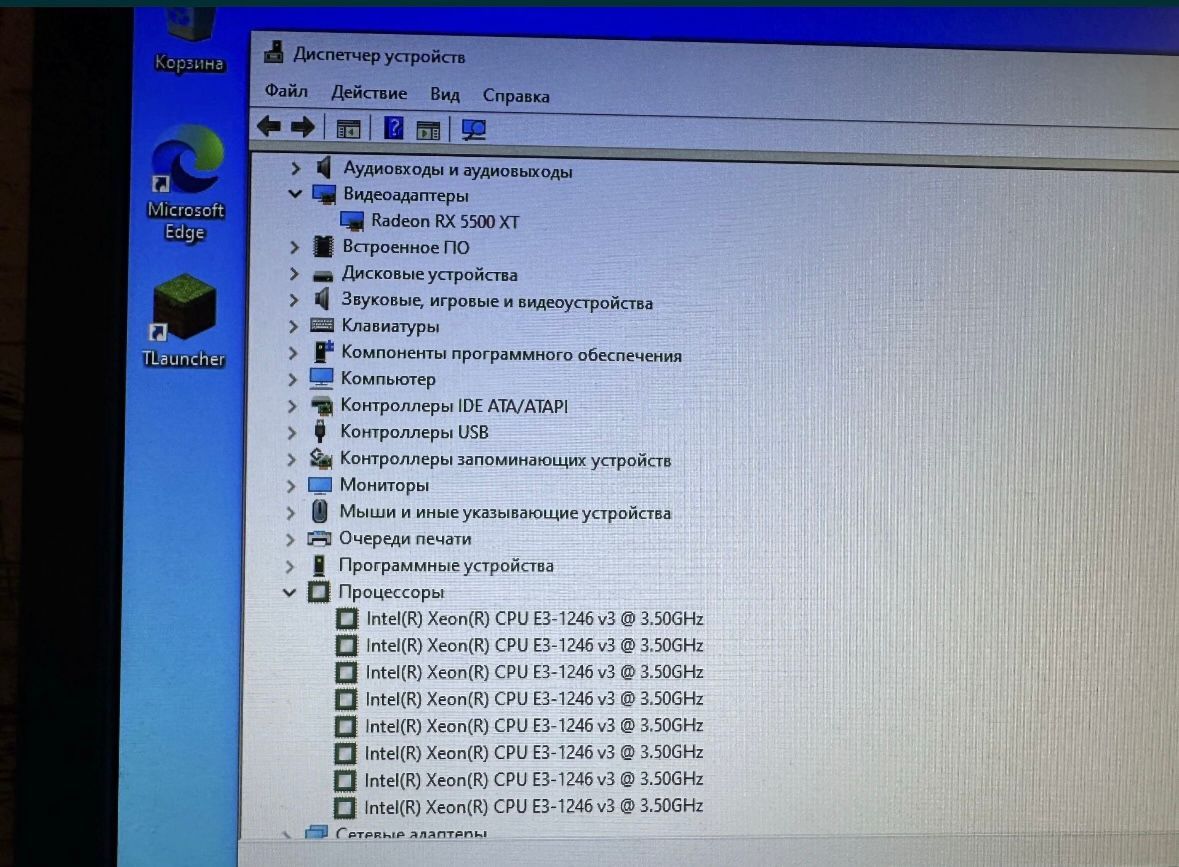Expand Контроллеры IDE ATA/ATAPI node

click(292, 406)
